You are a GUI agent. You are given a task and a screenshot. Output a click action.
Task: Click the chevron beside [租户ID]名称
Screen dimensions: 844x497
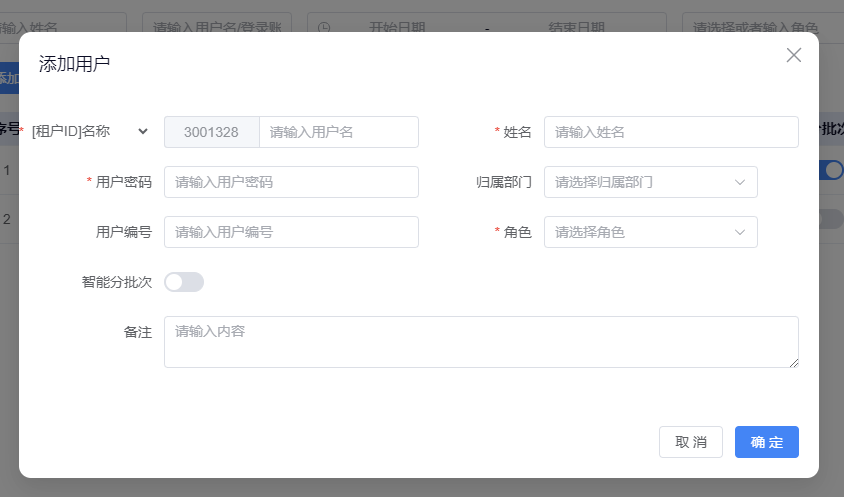(x=143, y=131)
